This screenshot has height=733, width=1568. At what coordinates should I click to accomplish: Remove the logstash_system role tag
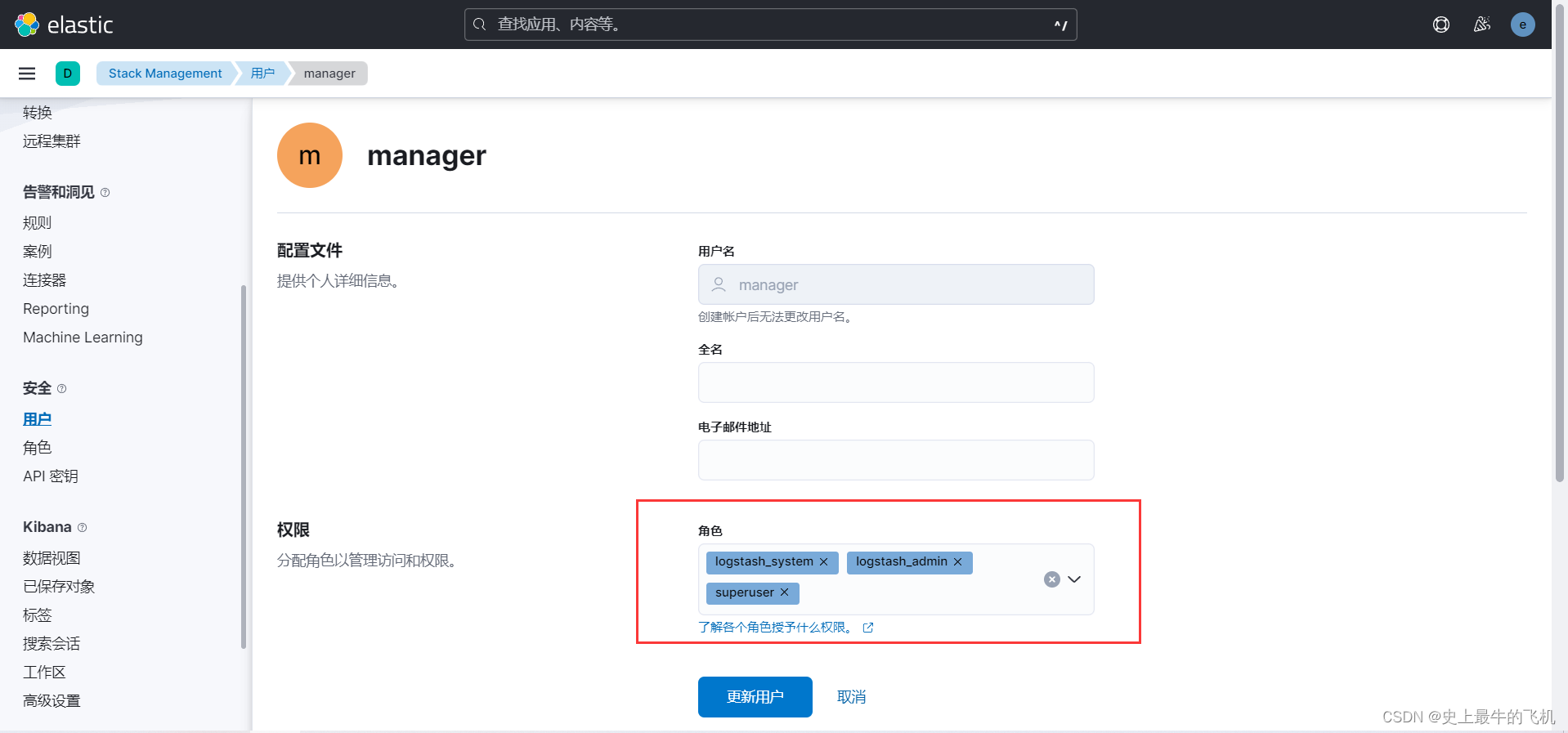(x=823, y=562)
